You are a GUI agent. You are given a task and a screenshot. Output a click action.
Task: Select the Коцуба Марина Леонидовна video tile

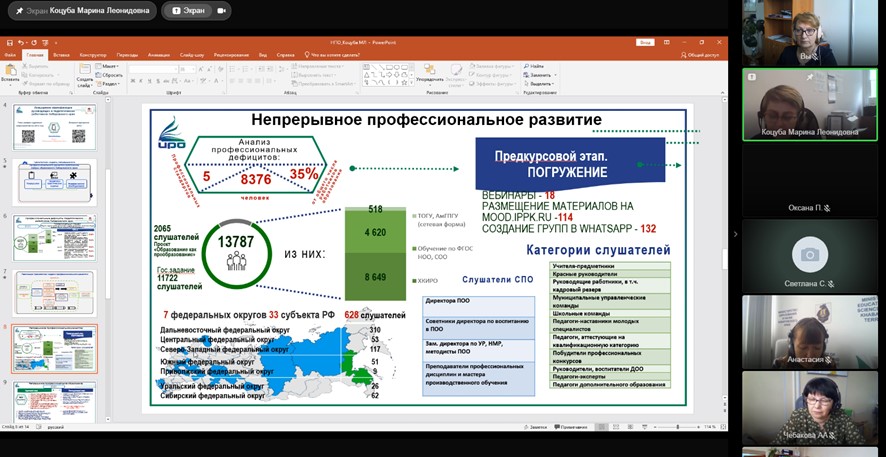coord(810,105)
